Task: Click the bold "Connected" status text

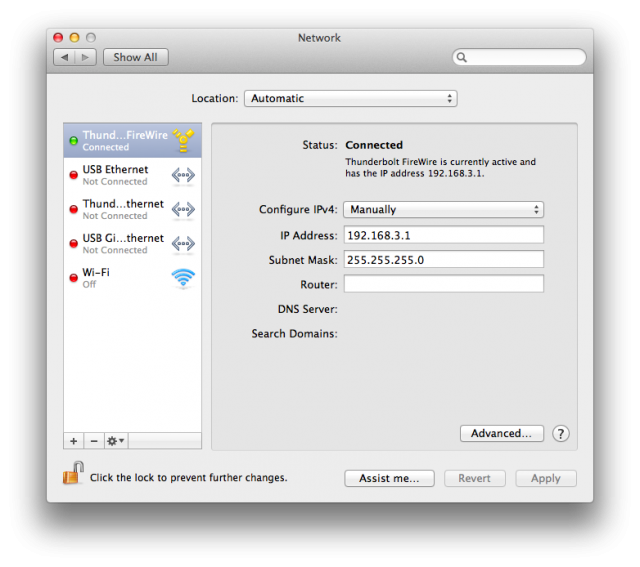Action: 374,145
